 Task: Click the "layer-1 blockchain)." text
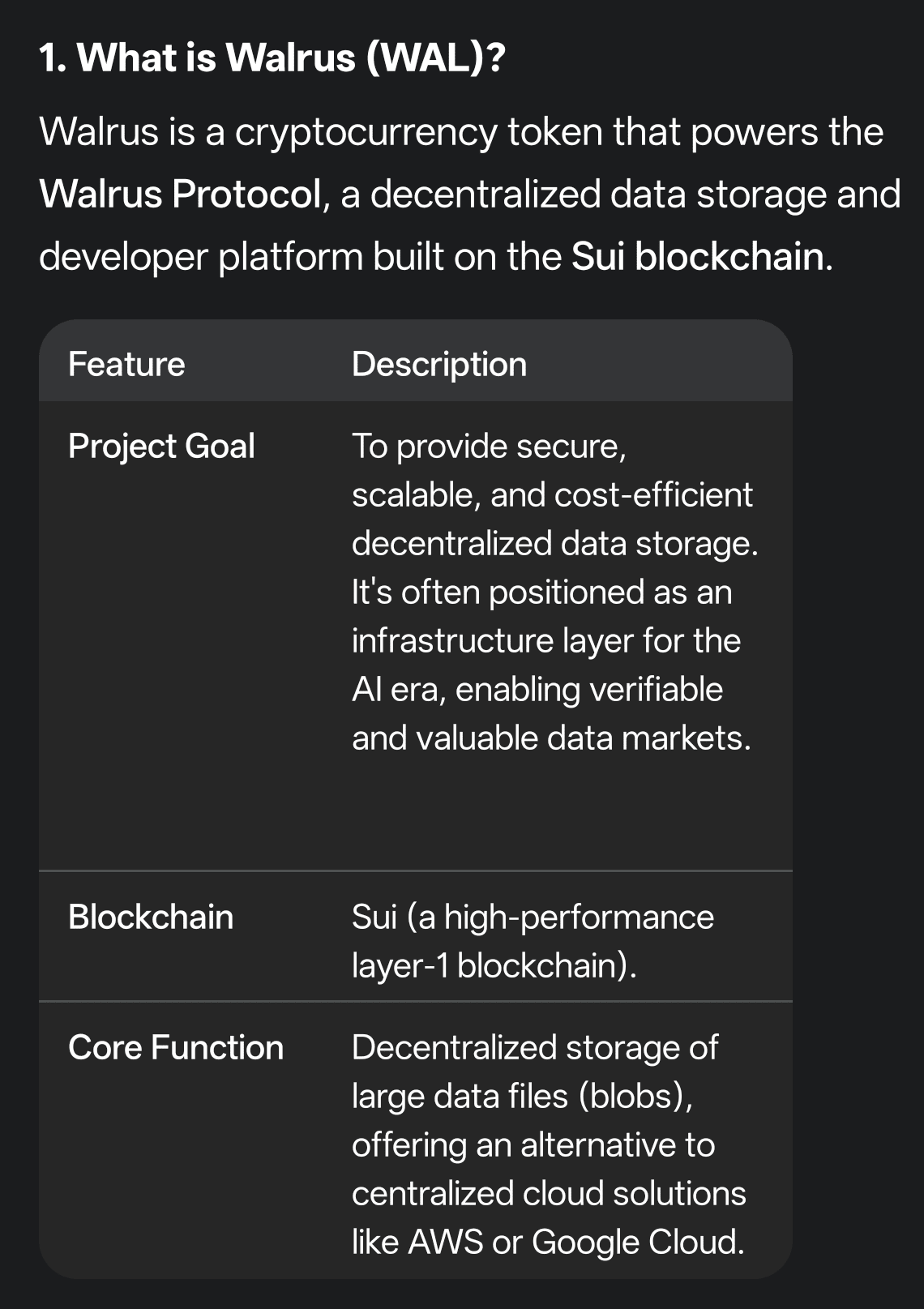494,966
